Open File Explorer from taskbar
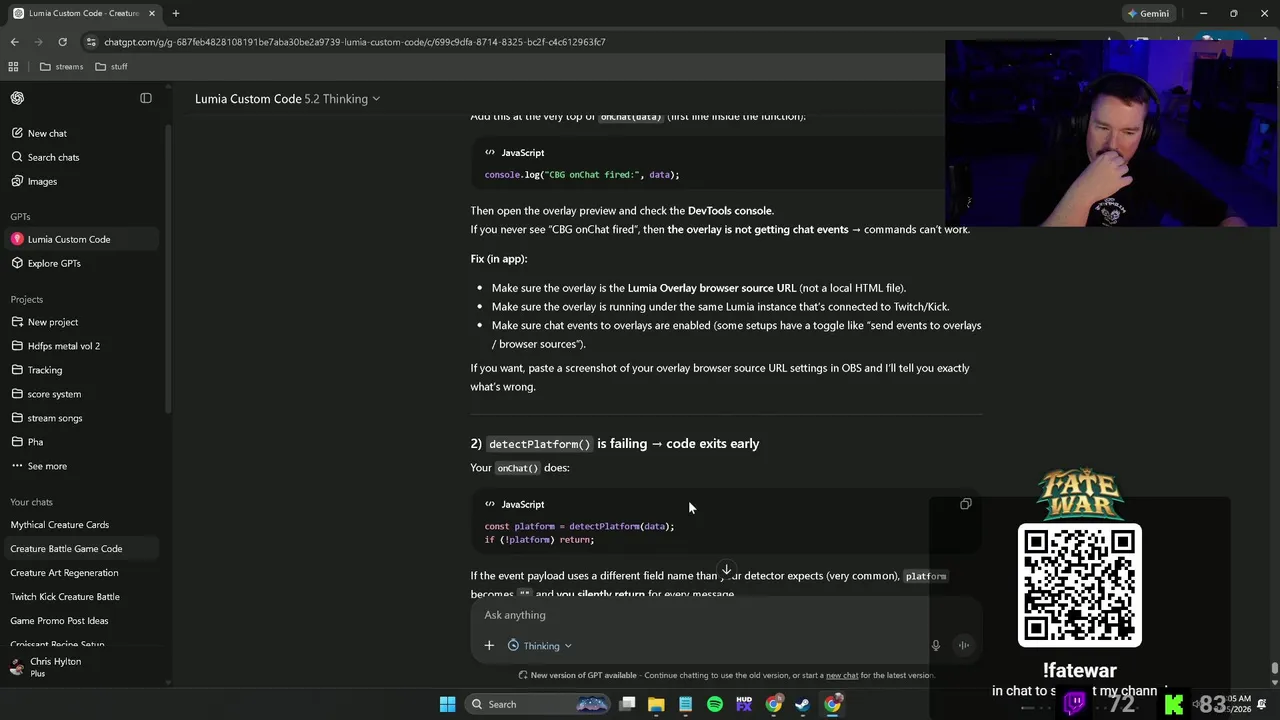Screen dimensions: 1280x720 [x=656, y=704]
